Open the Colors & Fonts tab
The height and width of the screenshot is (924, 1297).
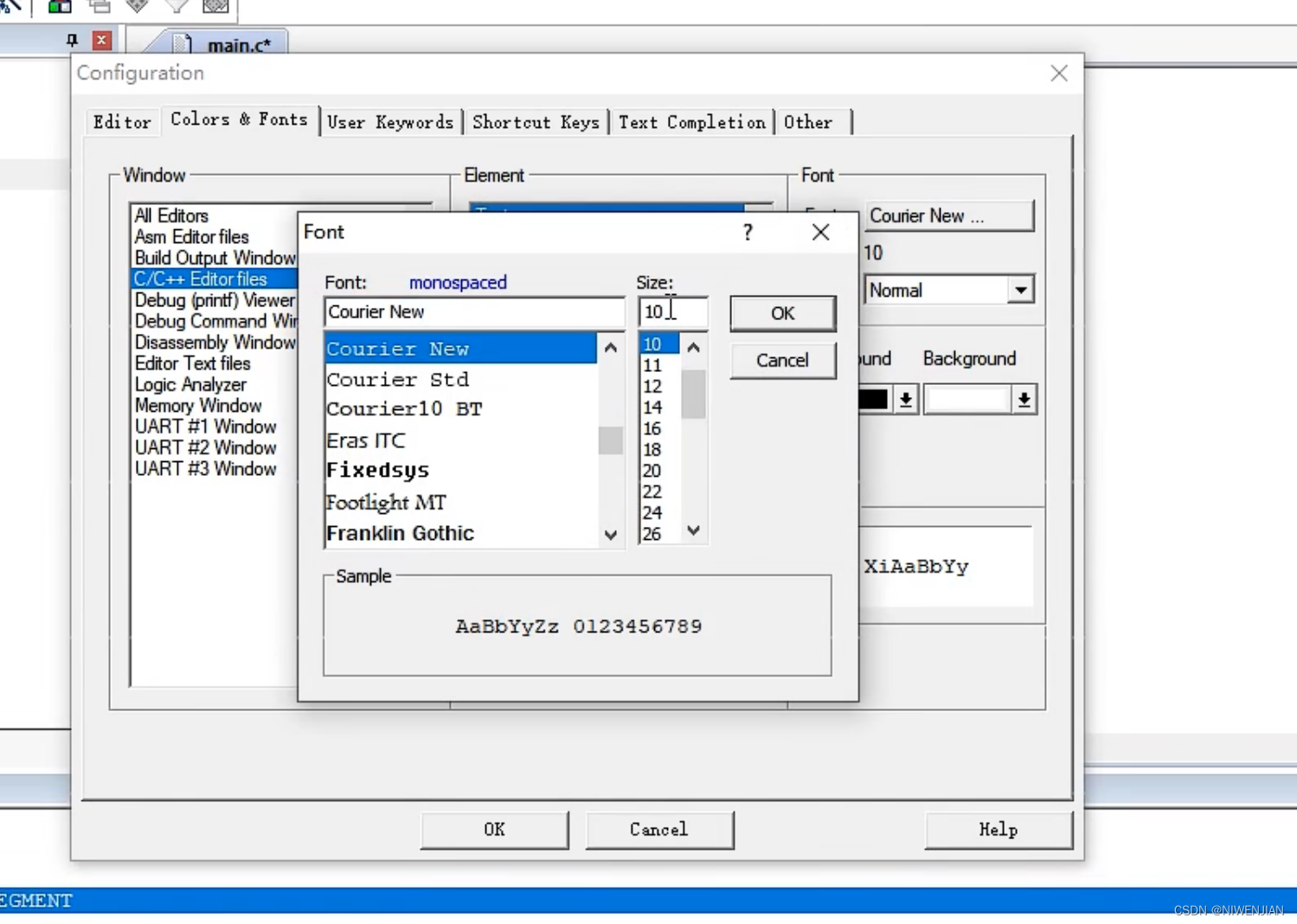[239, 119]
